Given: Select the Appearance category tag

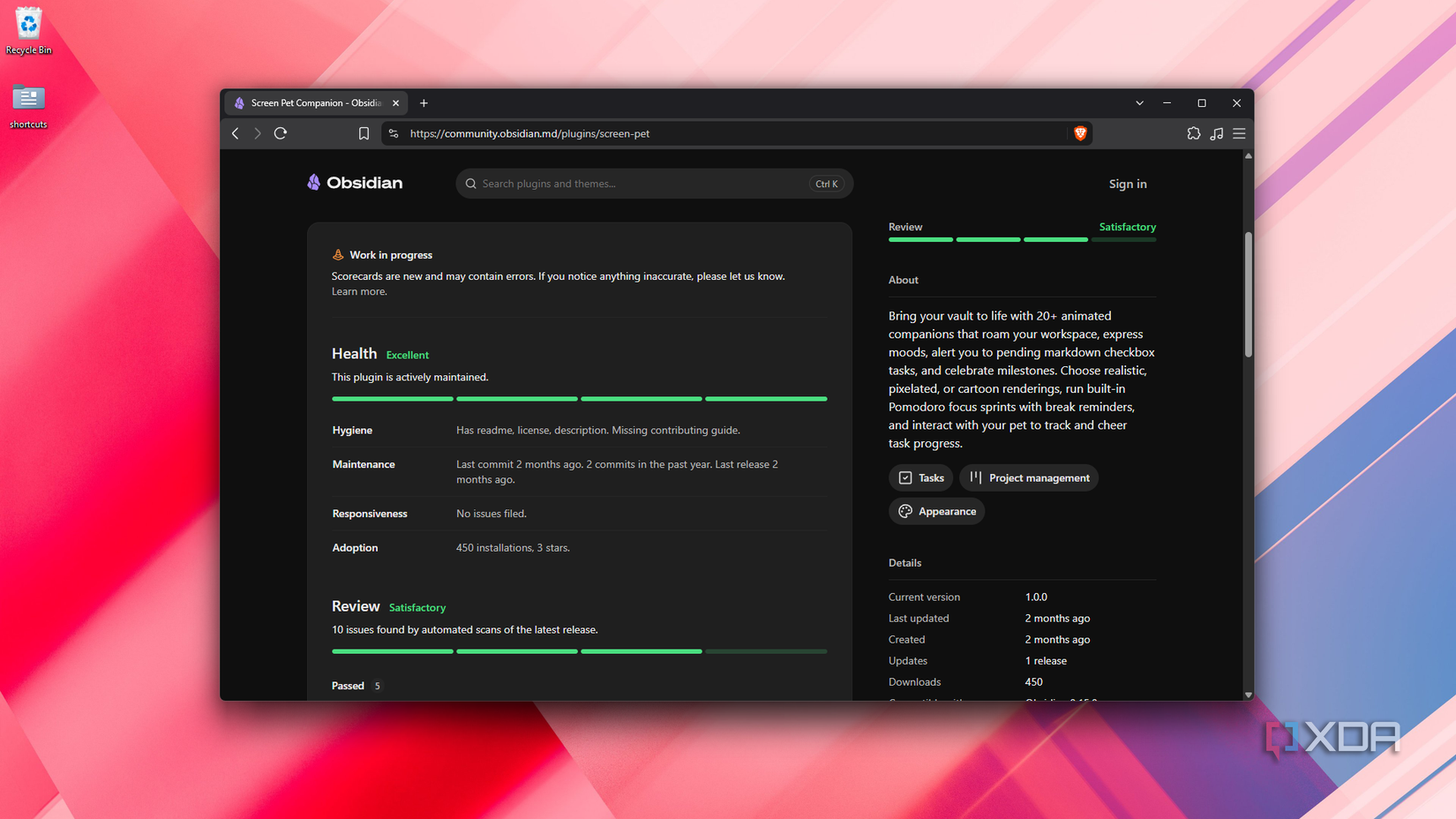Looking at the screenshot, I should coord(936,511).
